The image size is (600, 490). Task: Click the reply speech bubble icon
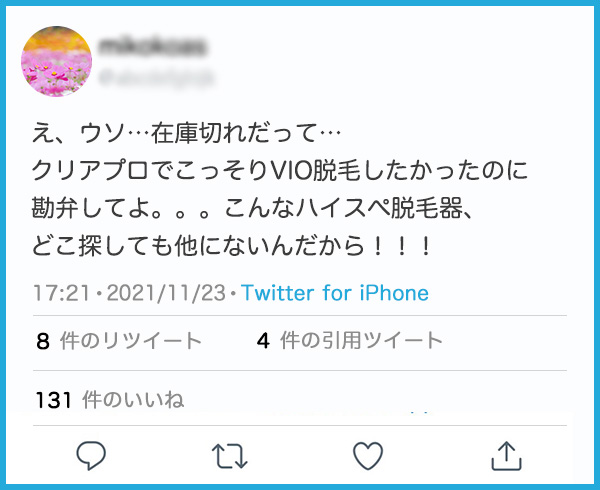(91, 455)
